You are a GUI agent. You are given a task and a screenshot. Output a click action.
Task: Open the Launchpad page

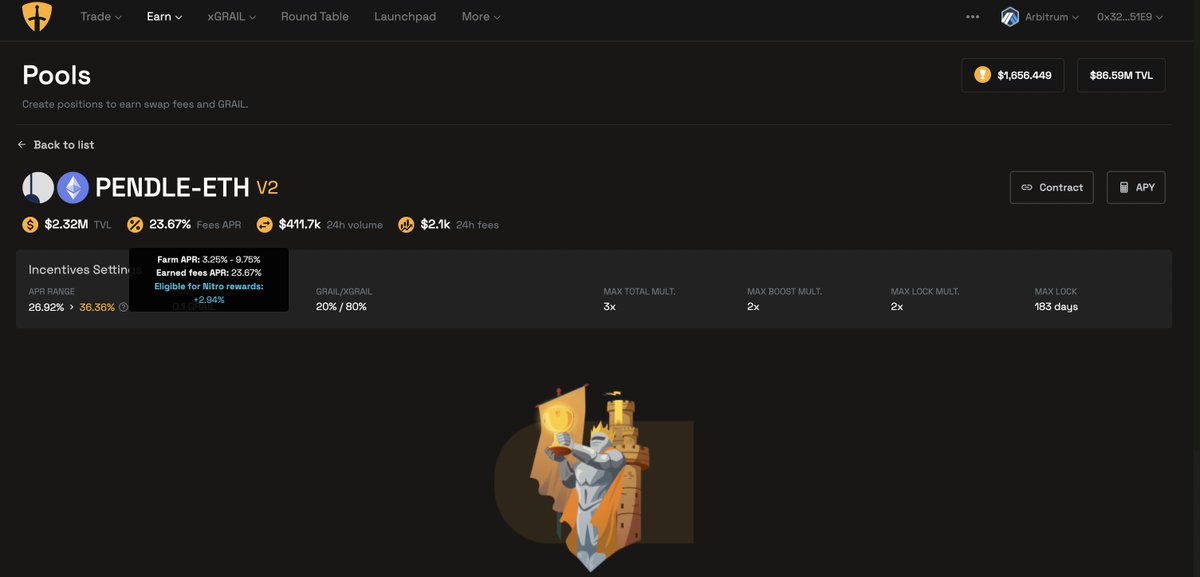tap(405, 17)
